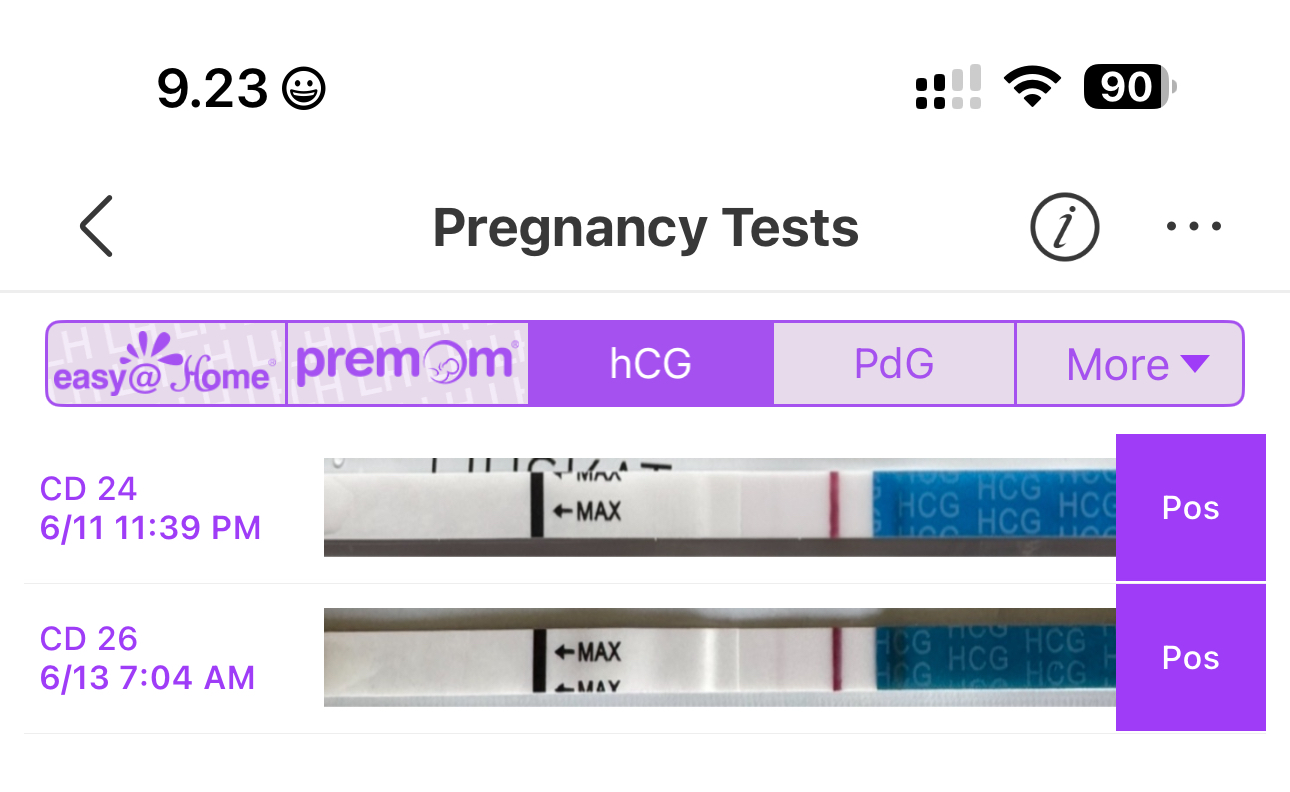1290x792 pixels.
Task: Open the three-dot options menu
Action: 1193,227
